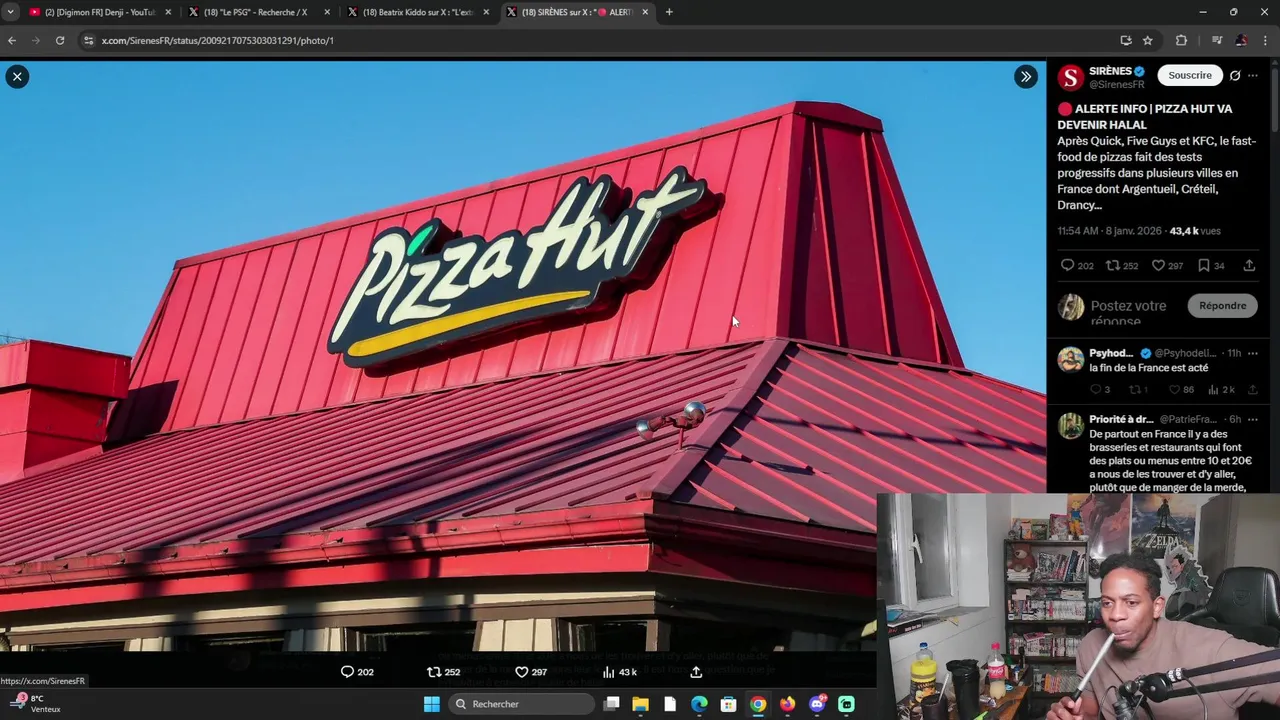Open Task View on the taskbar

pos(612,704)
